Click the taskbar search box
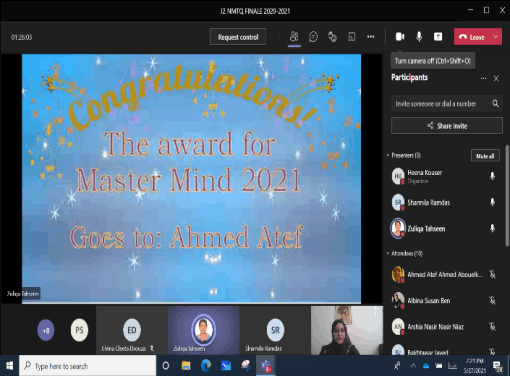The image size is (510, 376). pos(88,366)
